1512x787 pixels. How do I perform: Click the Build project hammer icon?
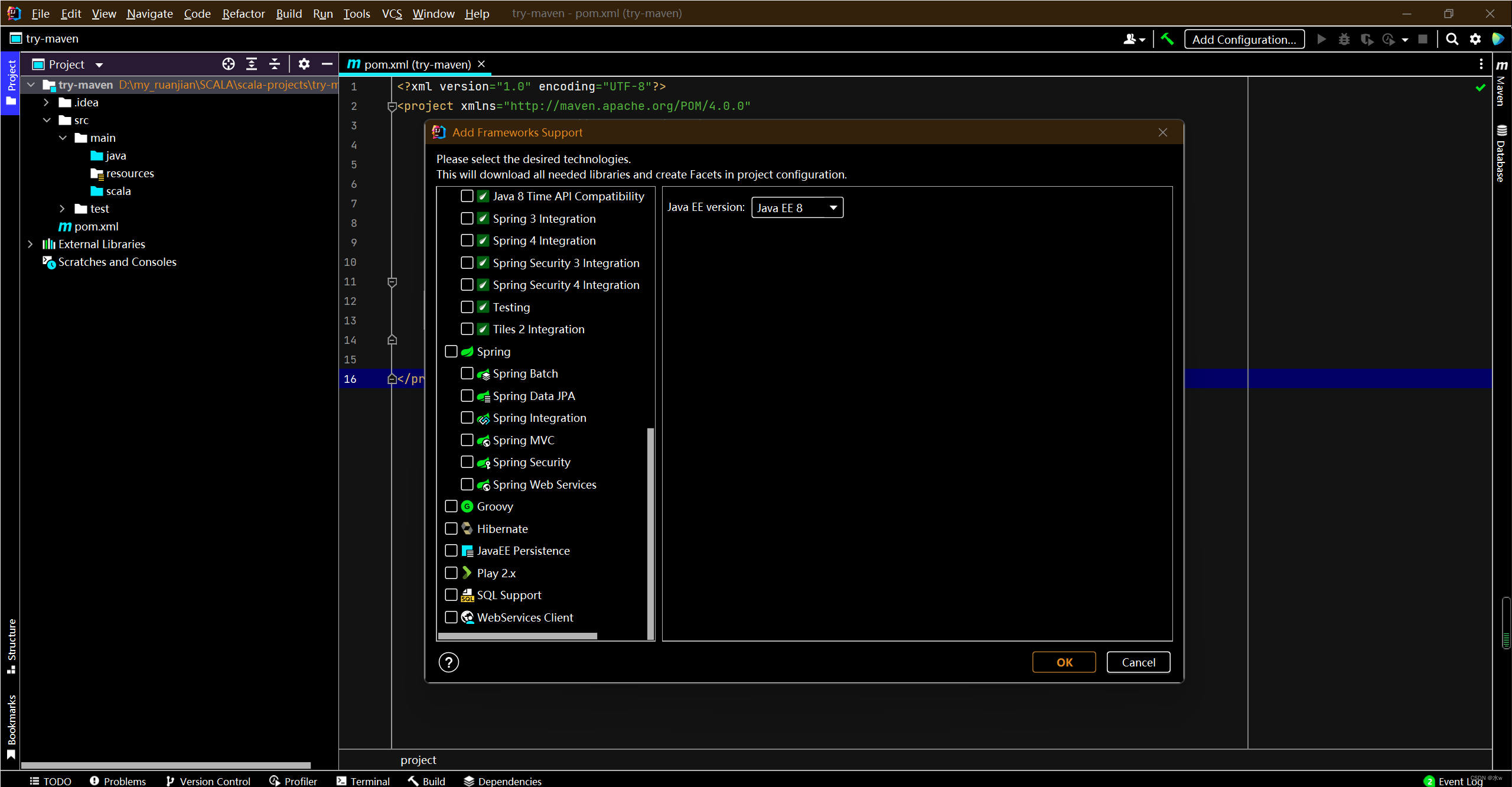tap(1167, 39)
